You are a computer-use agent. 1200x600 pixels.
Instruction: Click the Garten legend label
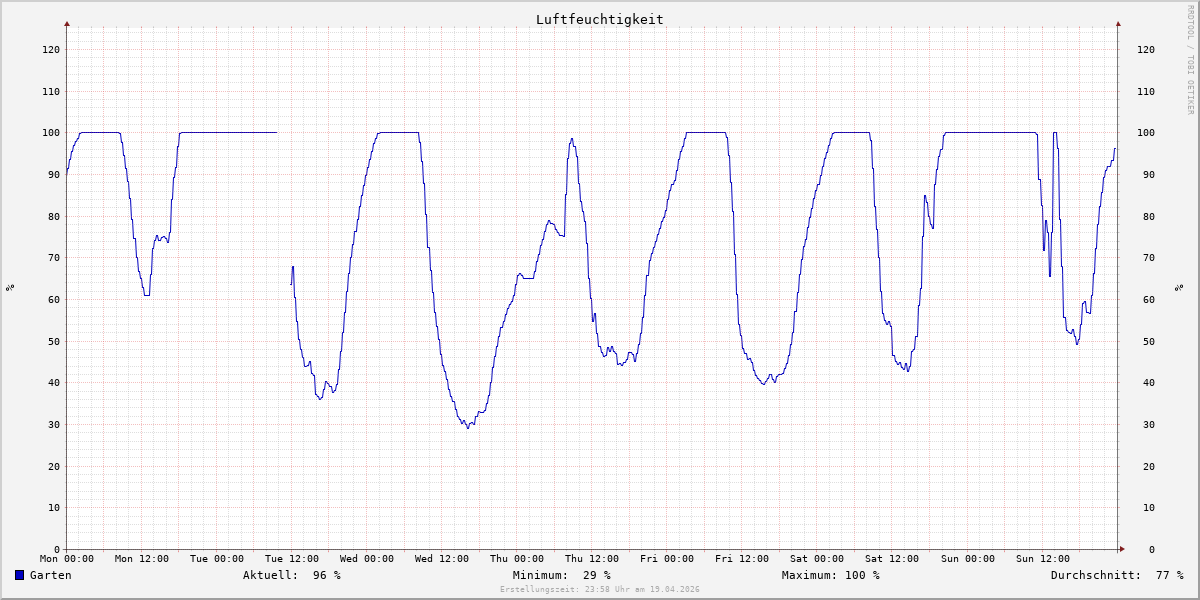click(50, 575)
